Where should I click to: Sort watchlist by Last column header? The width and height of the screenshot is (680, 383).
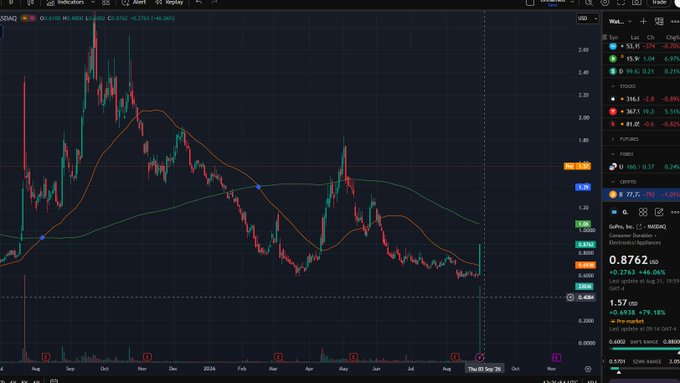(635, 37)
